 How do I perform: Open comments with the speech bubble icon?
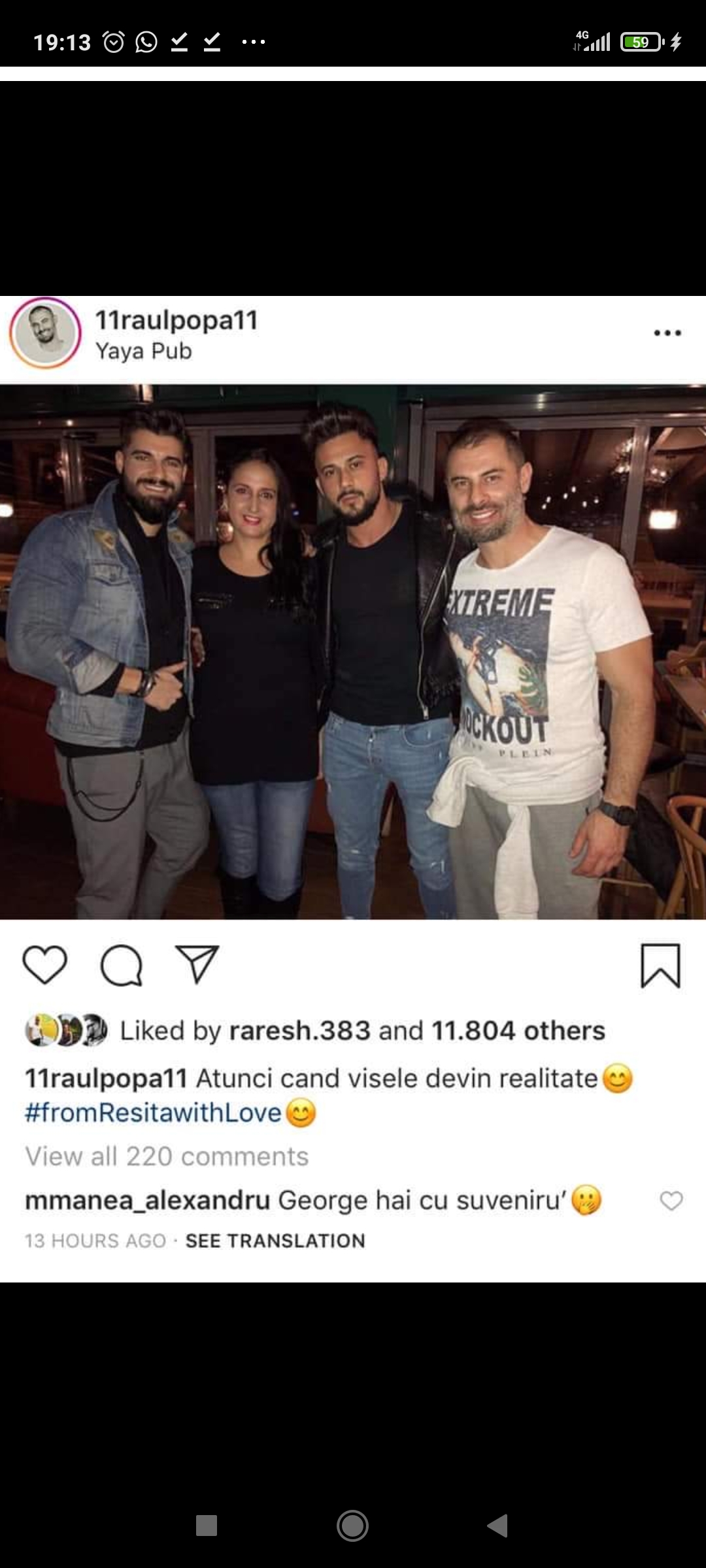click(121, 965)
